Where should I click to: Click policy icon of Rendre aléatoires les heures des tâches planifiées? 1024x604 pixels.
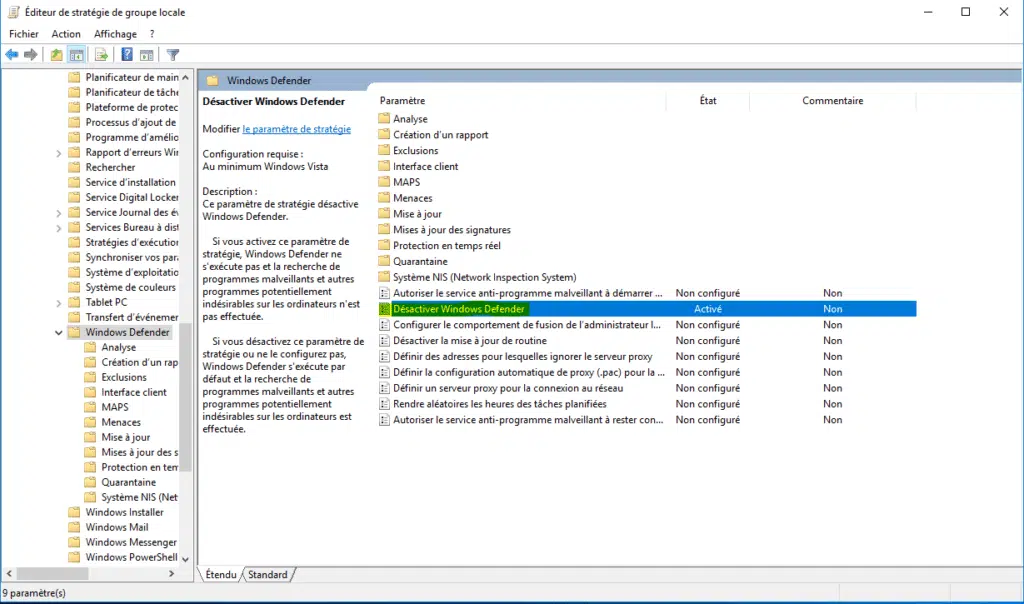(384, 404)
